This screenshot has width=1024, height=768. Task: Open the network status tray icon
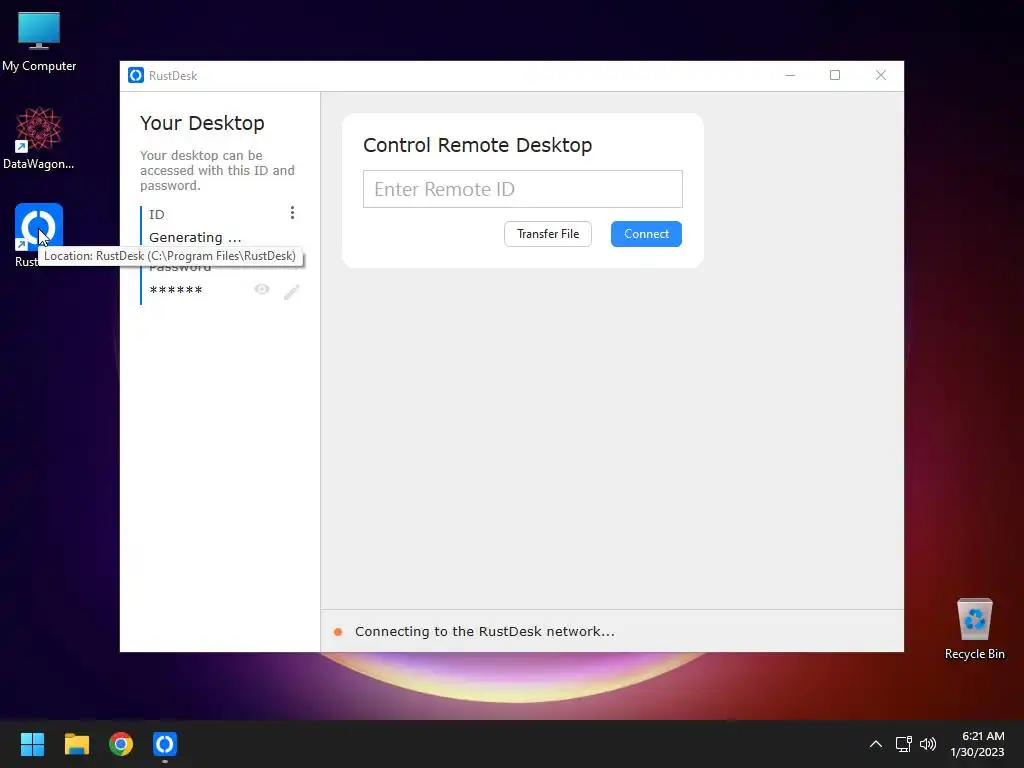[x=903, y=744]
